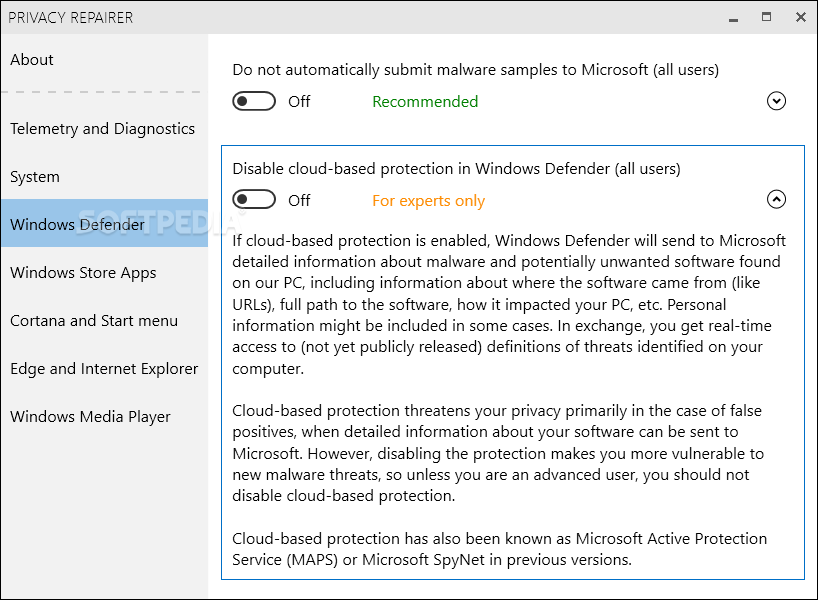The image size is (818, 600).
Task: Click paragraph about Microsoft Active Protection Service
Action: [499, 549]
